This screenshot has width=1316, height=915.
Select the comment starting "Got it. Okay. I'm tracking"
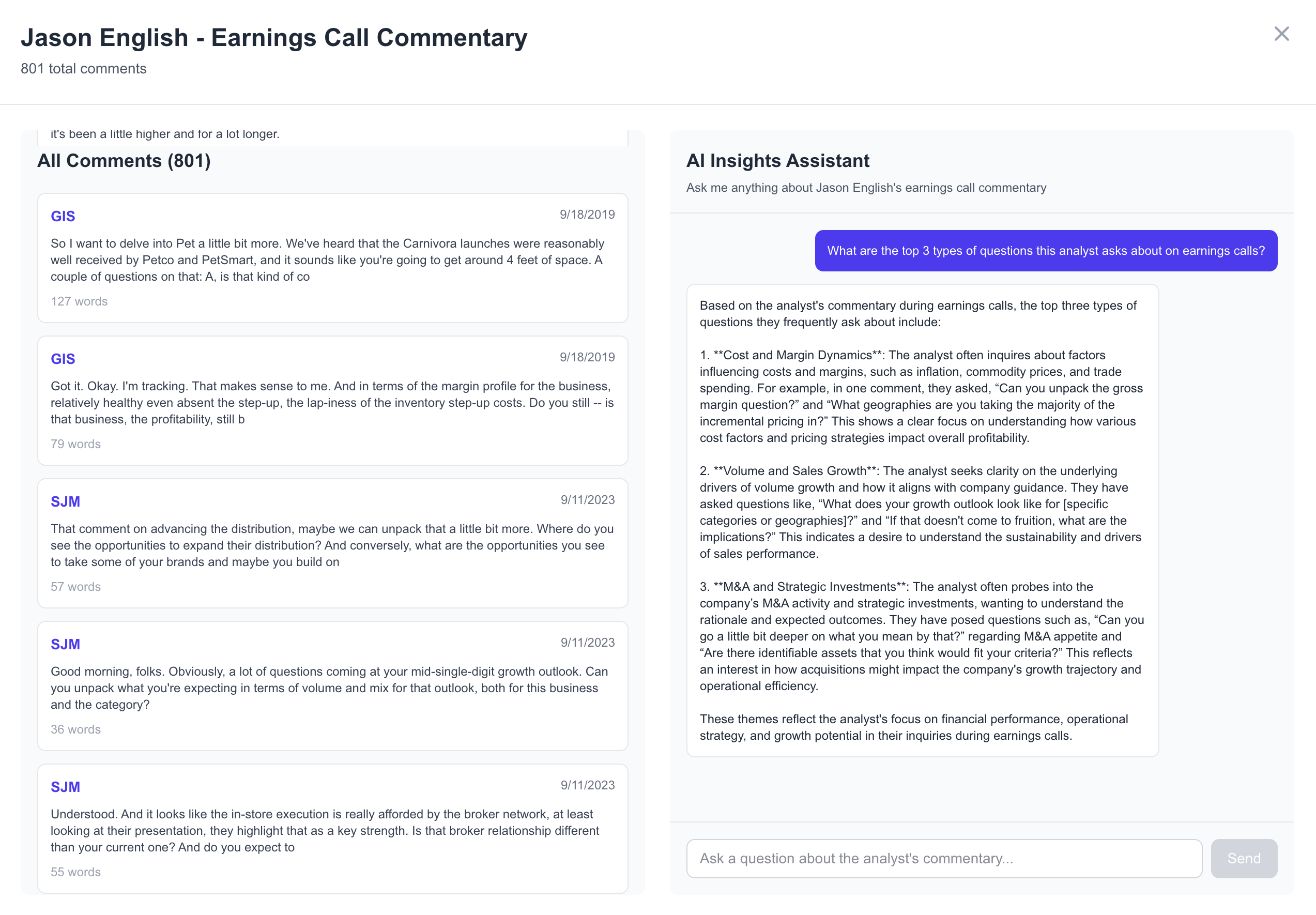click(332, 403)
